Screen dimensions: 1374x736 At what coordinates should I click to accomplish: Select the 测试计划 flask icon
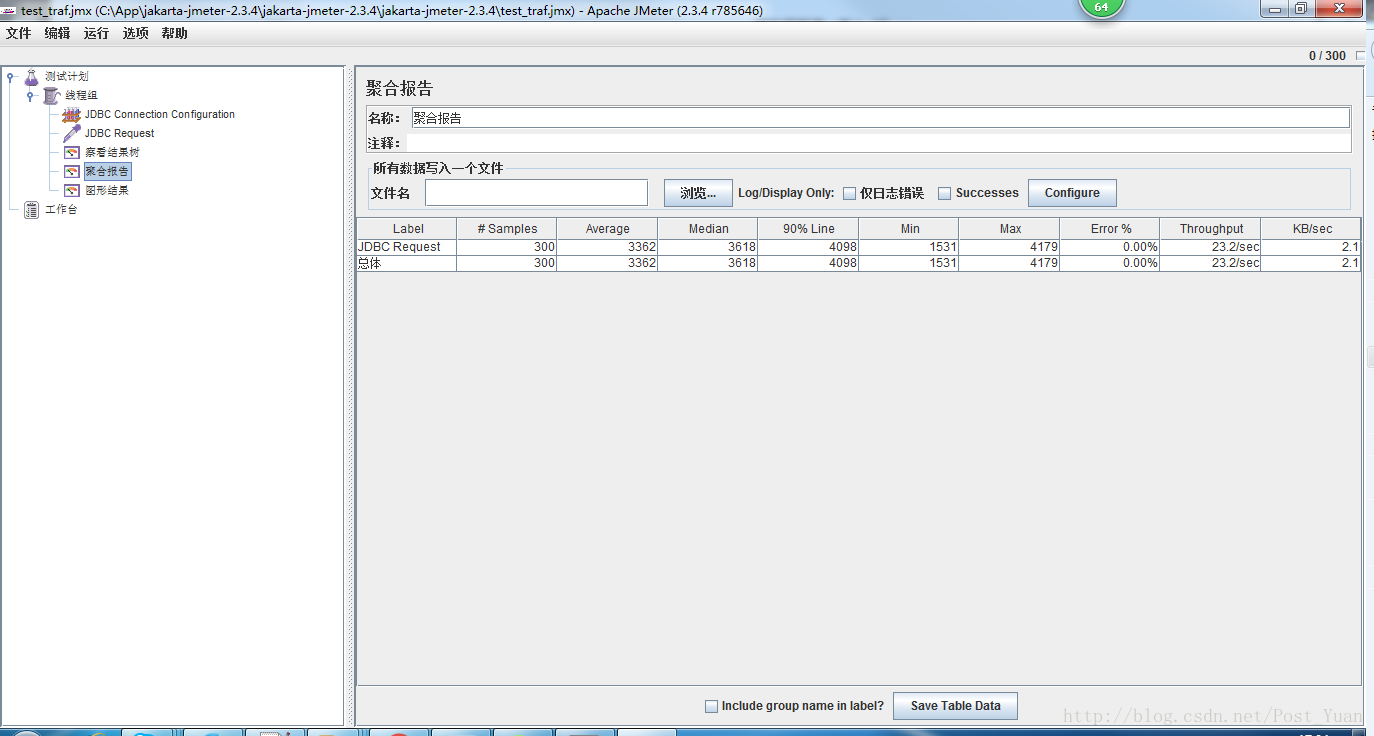[32, 76]
